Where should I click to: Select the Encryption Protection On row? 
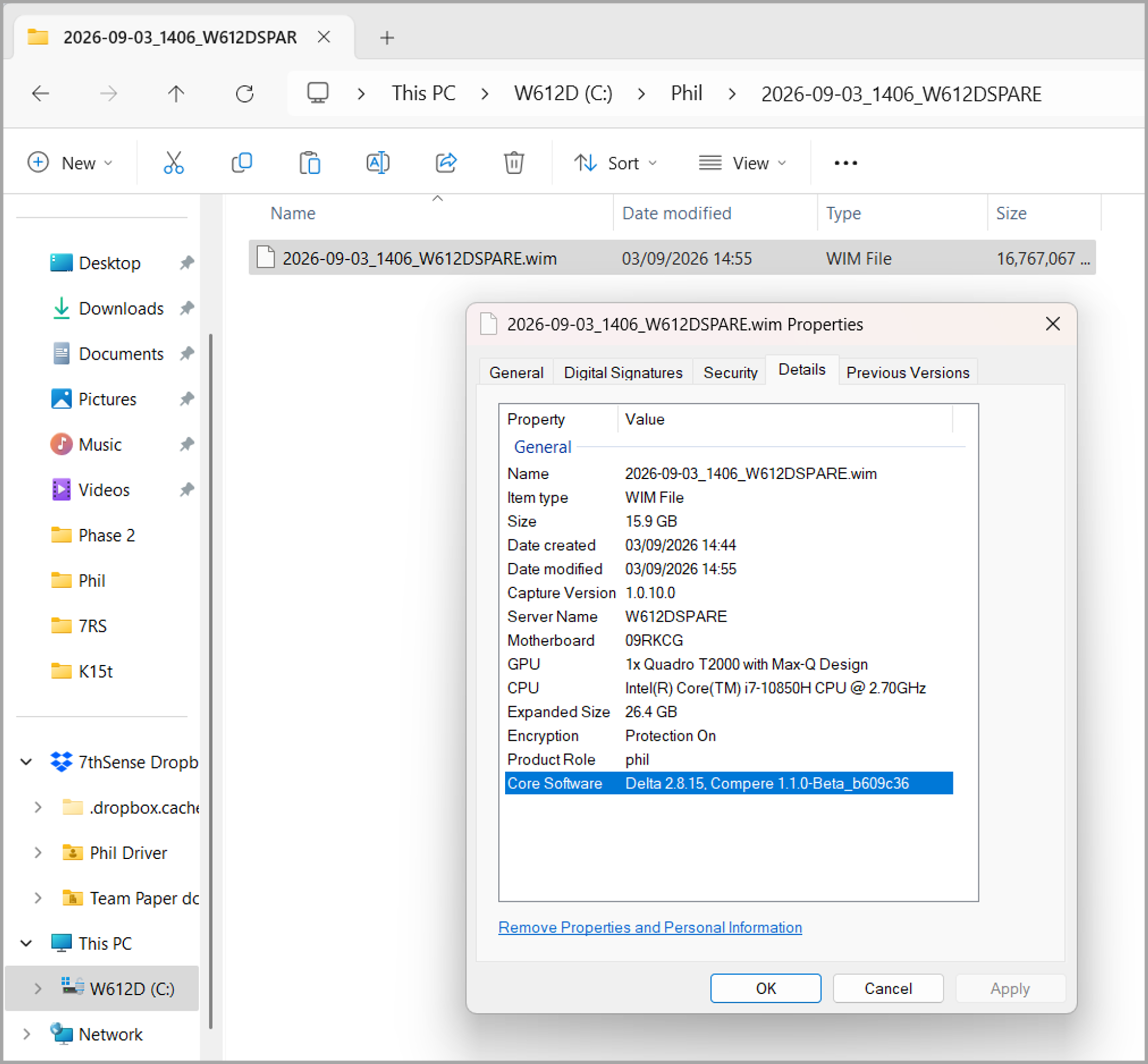coord(729,736)
